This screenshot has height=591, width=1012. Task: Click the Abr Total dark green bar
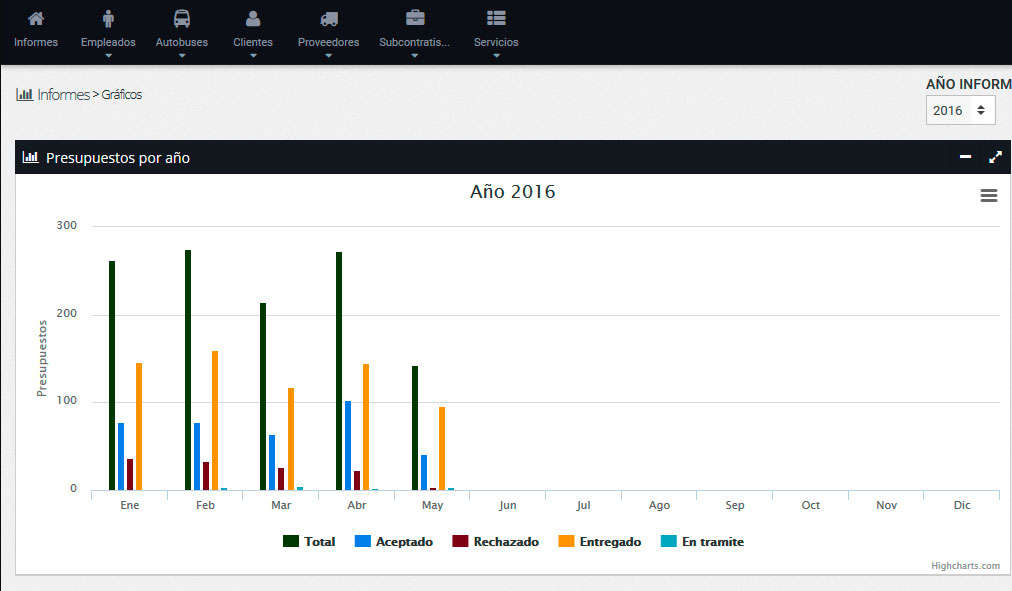pyautogui.click(x=339, y=371)
